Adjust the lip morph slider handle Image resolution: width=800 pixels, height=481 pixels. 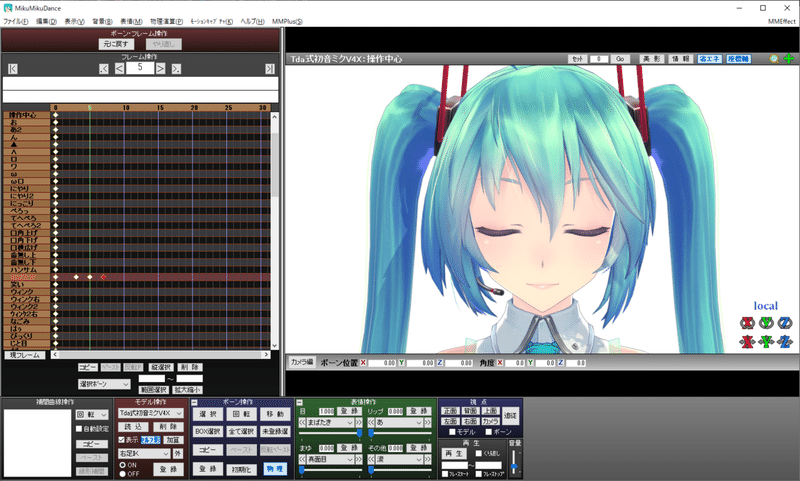click(x=371, y=434)
